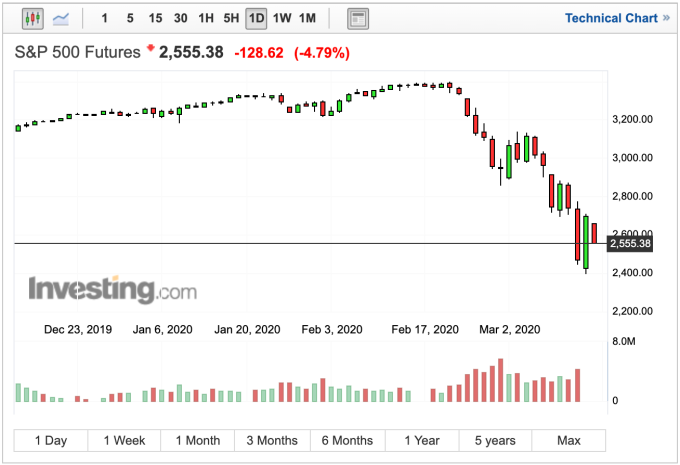Click the Feb 3, 2020 date label

click(x=332, y=330)
